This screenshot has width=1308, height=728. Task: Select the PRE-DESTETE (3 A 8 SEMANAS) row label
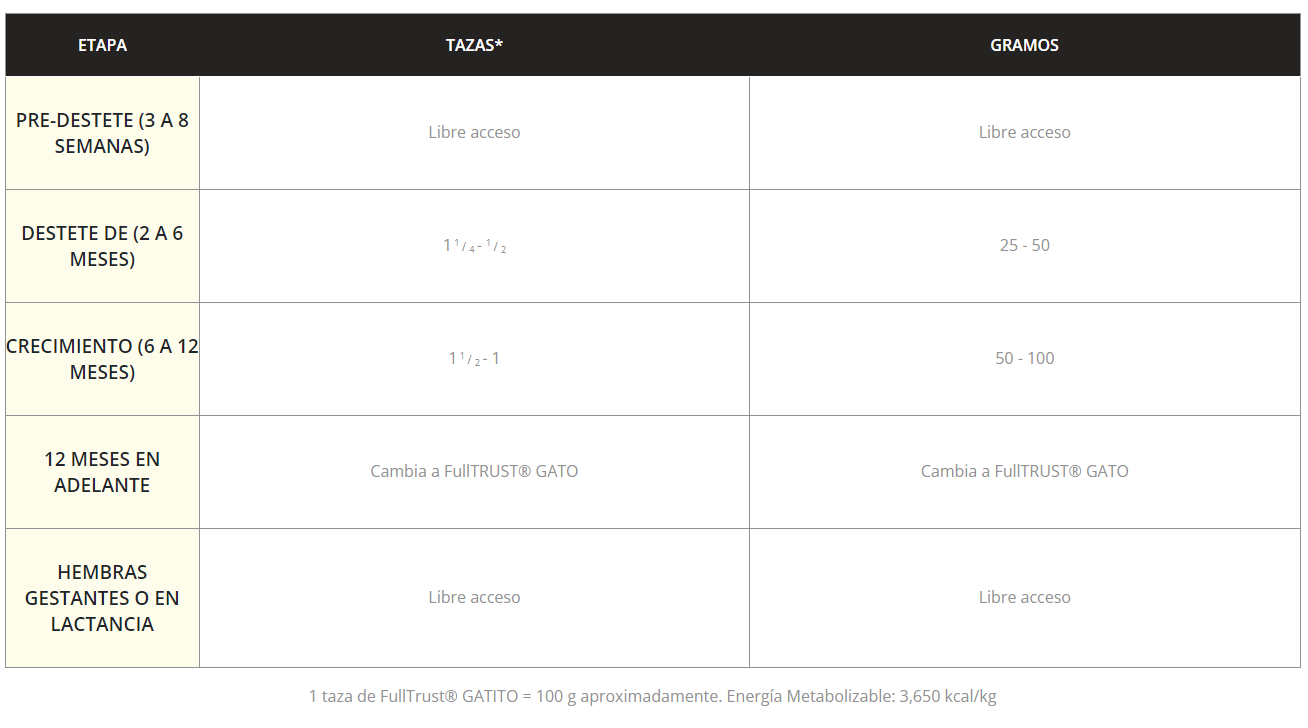click(x=102, y=133)
